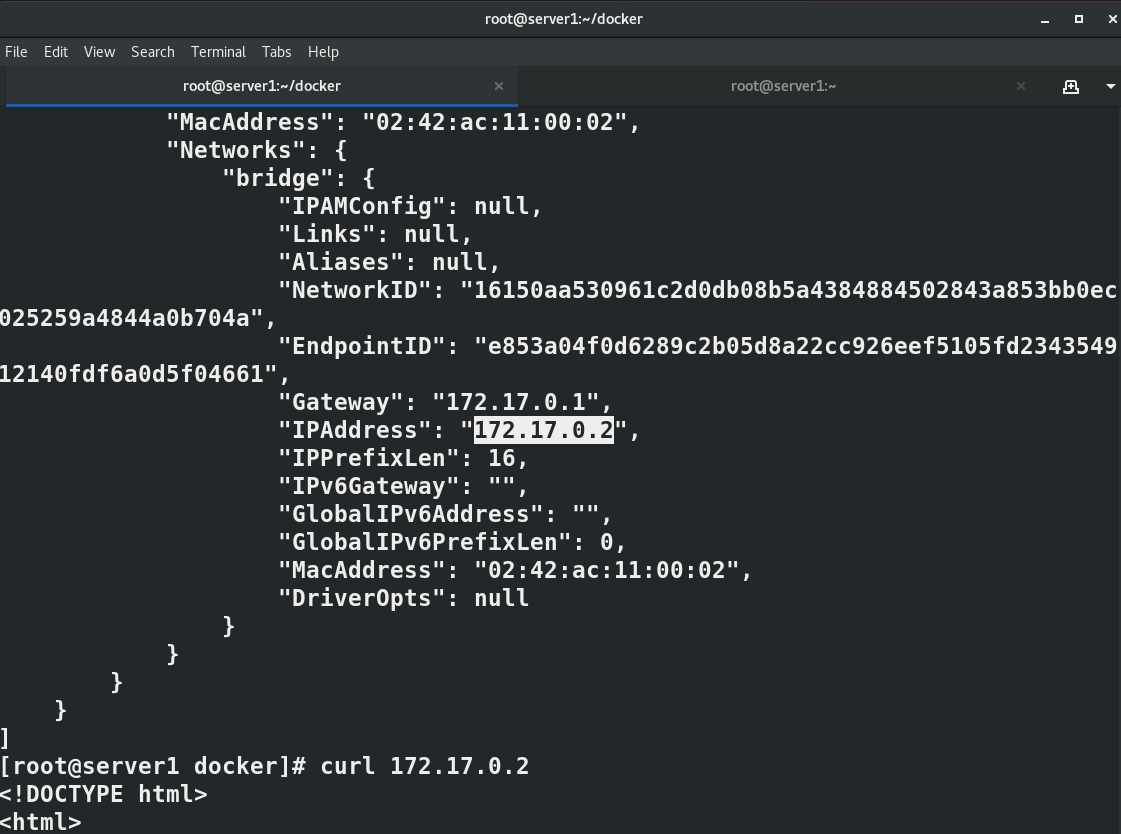Open the Help menu
This screenshot has height=834, width=1121.
click(323, 51)
